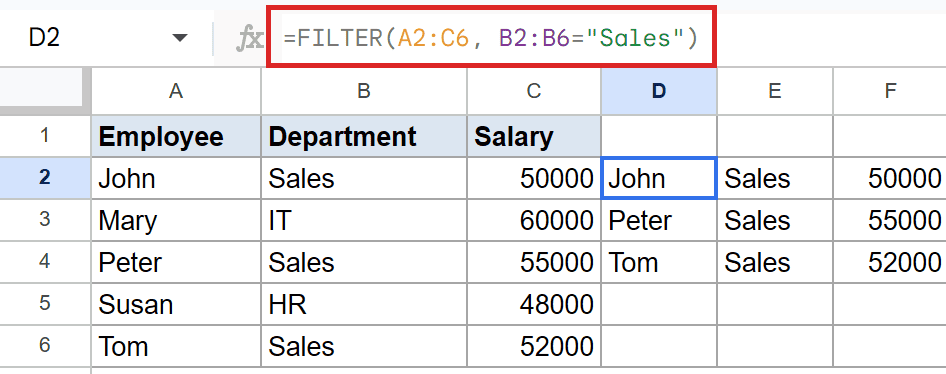Select cell C6 containing 52000
The height and width of the screenshot is (374, 946).
[534, 346]
